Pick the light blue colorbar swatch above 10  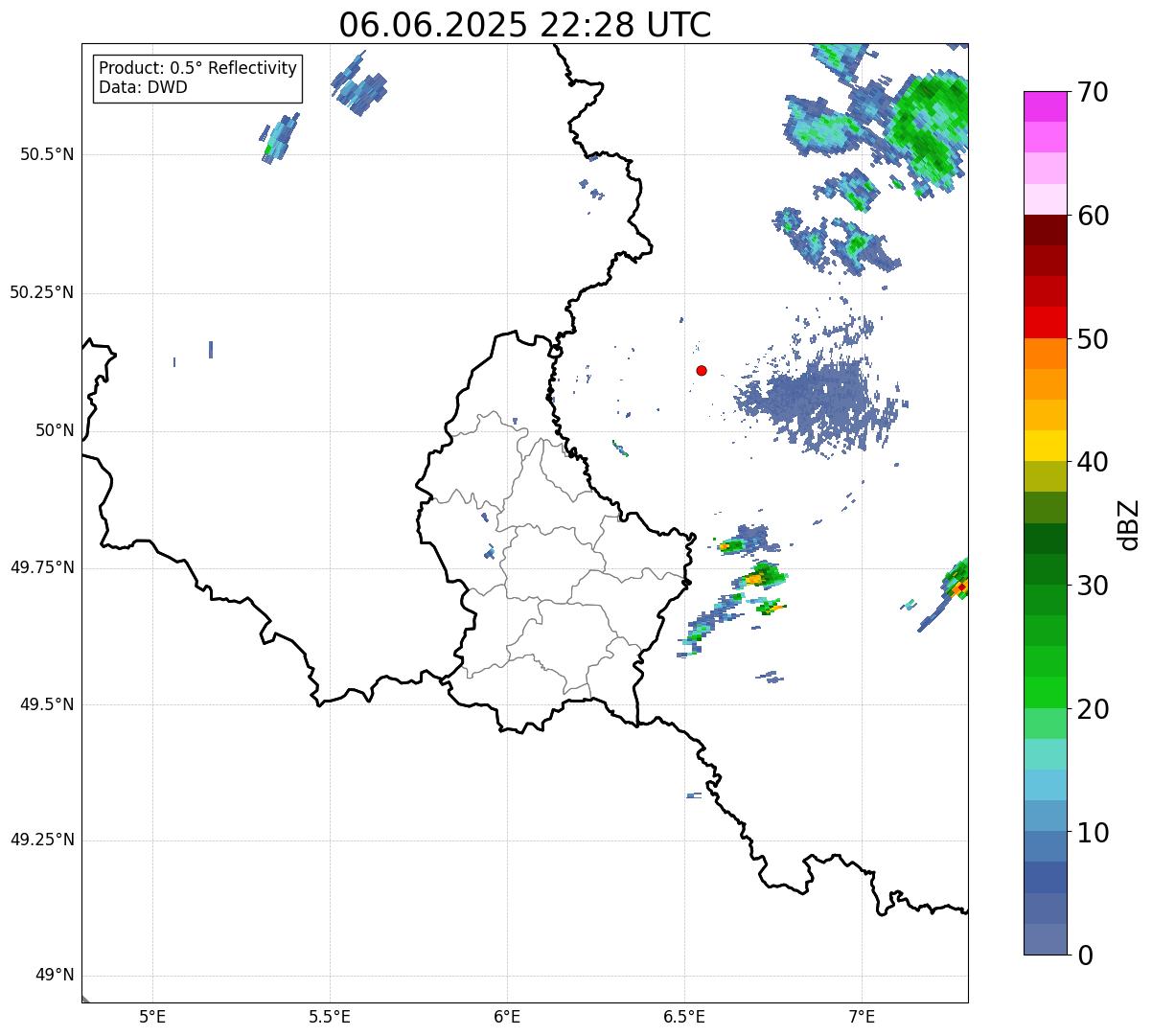tap(1046, 785)
